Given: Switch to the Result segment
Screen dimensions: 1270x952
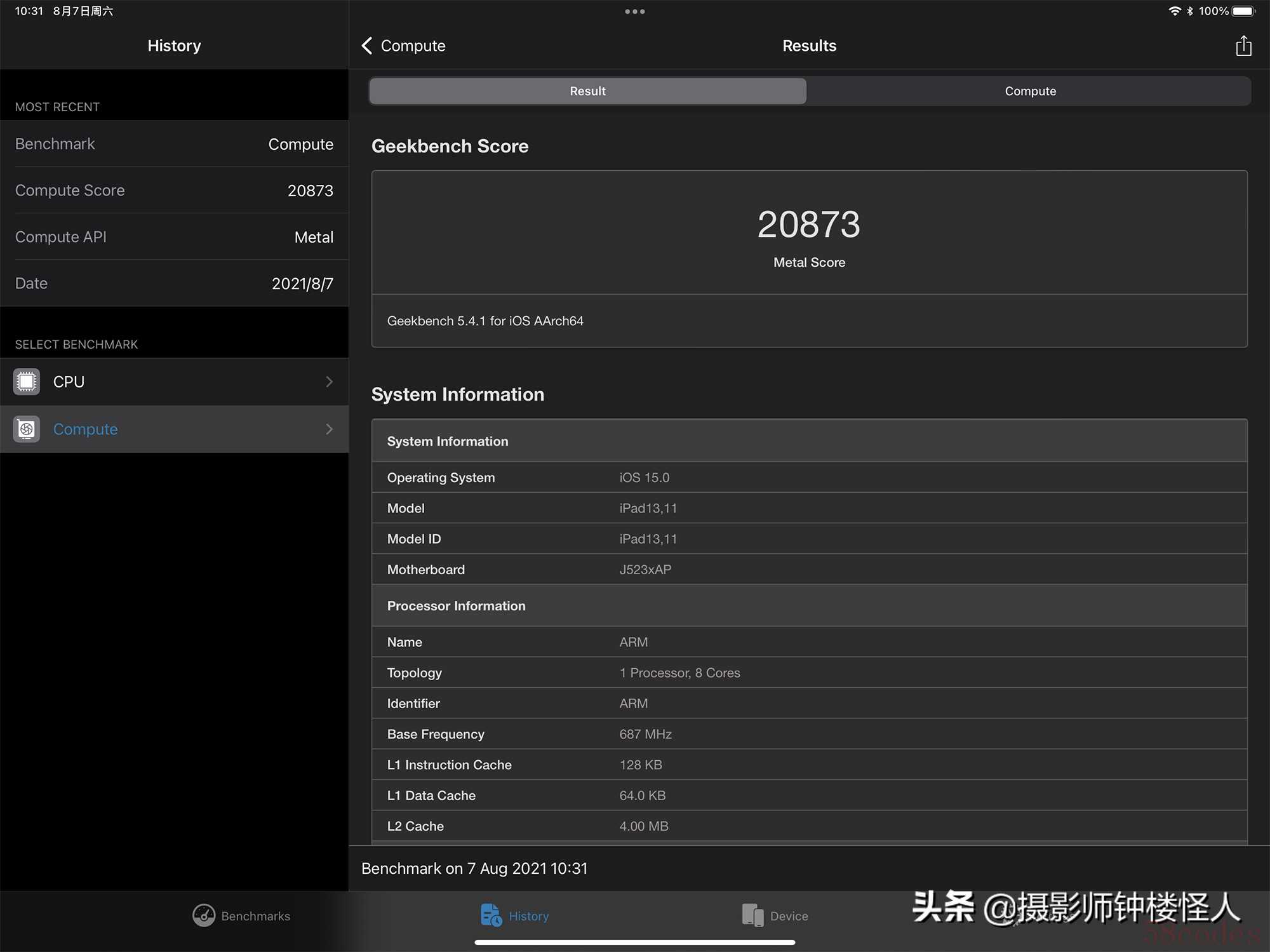Looking at the screenshot, I should (588, 91).
